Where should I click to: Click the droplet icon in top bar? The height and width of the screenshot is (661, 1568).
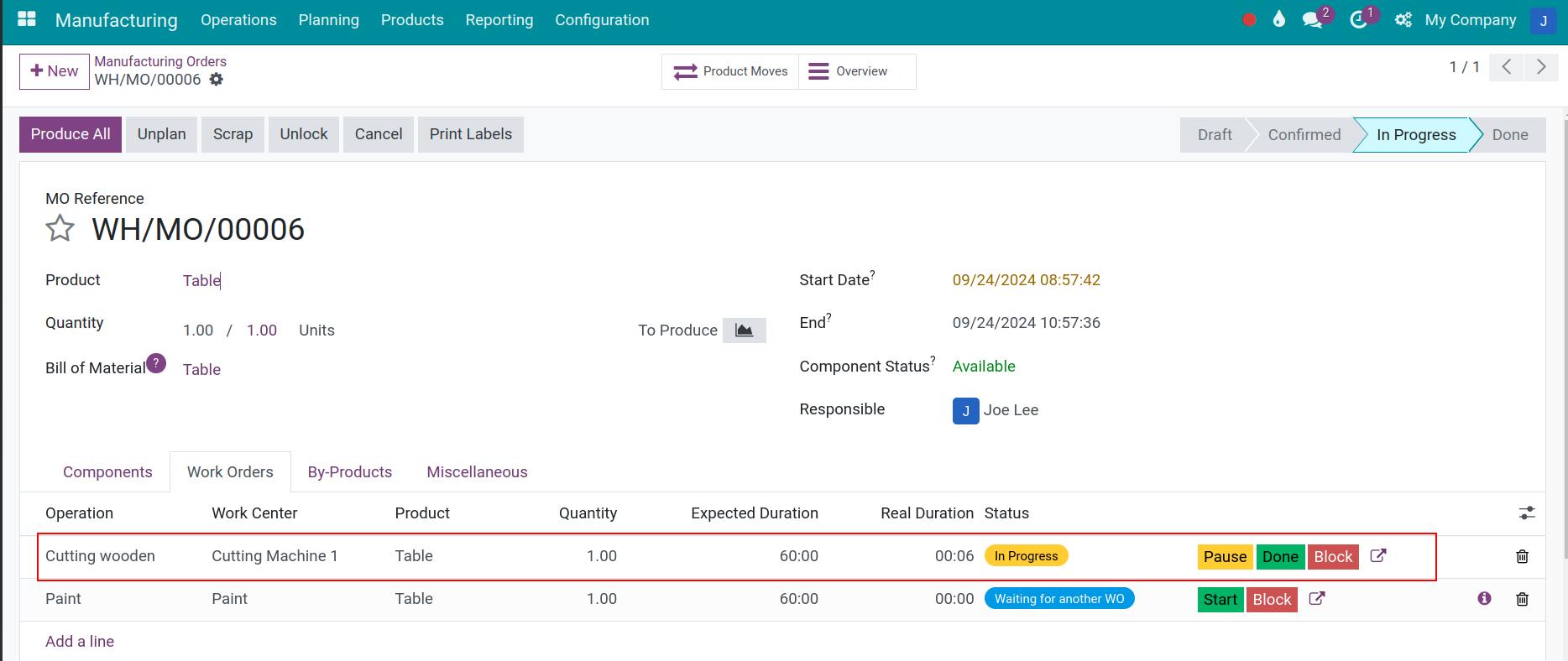(1279, 19)
